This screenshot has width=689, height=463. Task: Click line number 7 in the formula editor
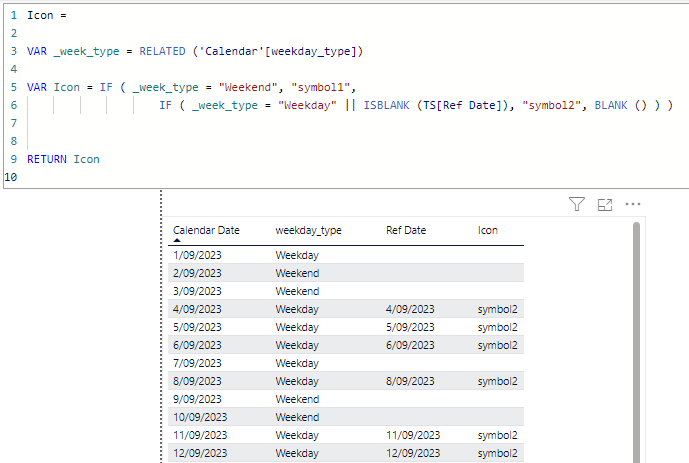pos(14,123)
